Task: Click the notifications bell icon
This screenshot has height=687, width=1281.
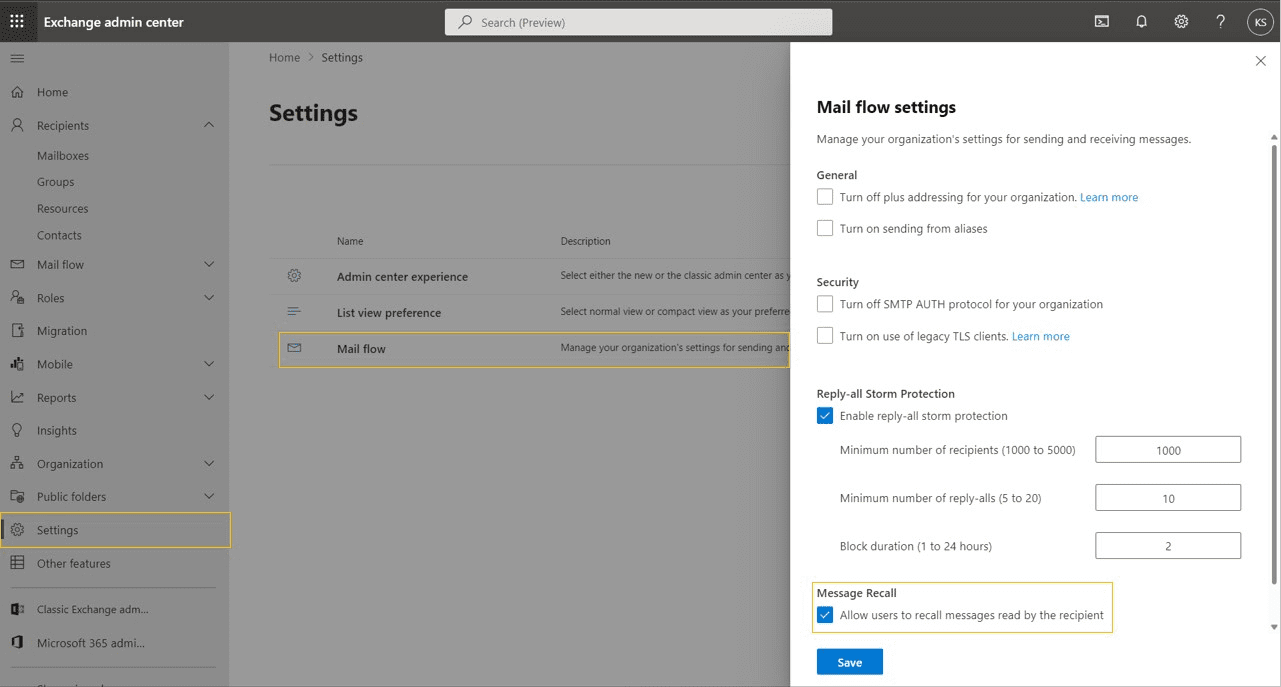Action: (x=1141, y=21)
